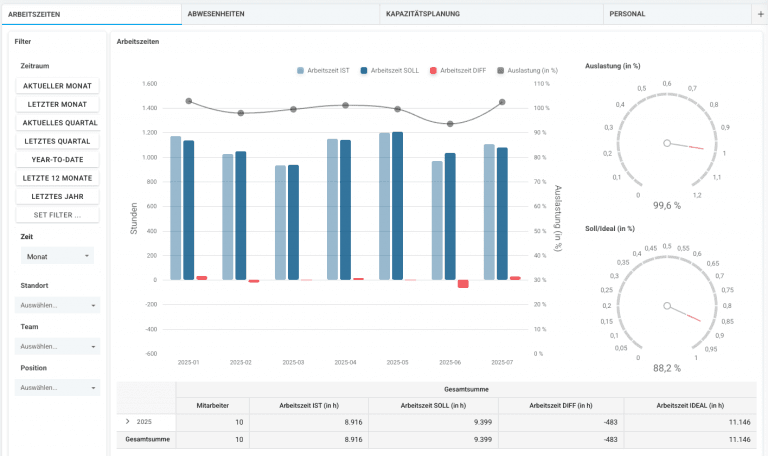The image size is (768, 456).
Task: Click Auslastung (in %) legend marker
Action: [500, 71]
